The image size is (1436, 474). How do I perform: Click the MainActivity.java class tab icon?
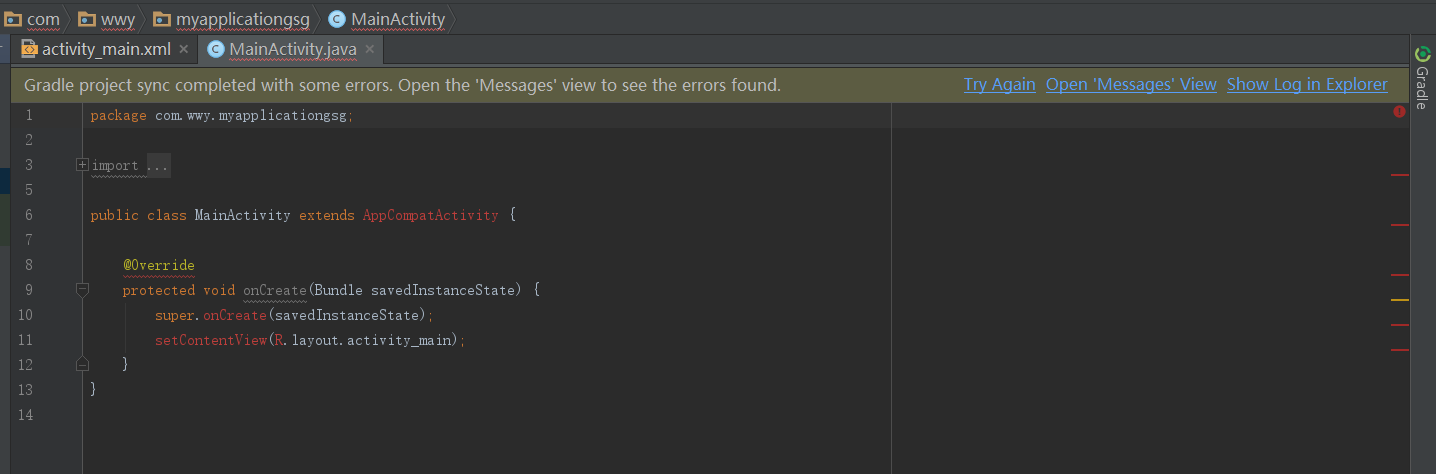click(x=215, y=49)
